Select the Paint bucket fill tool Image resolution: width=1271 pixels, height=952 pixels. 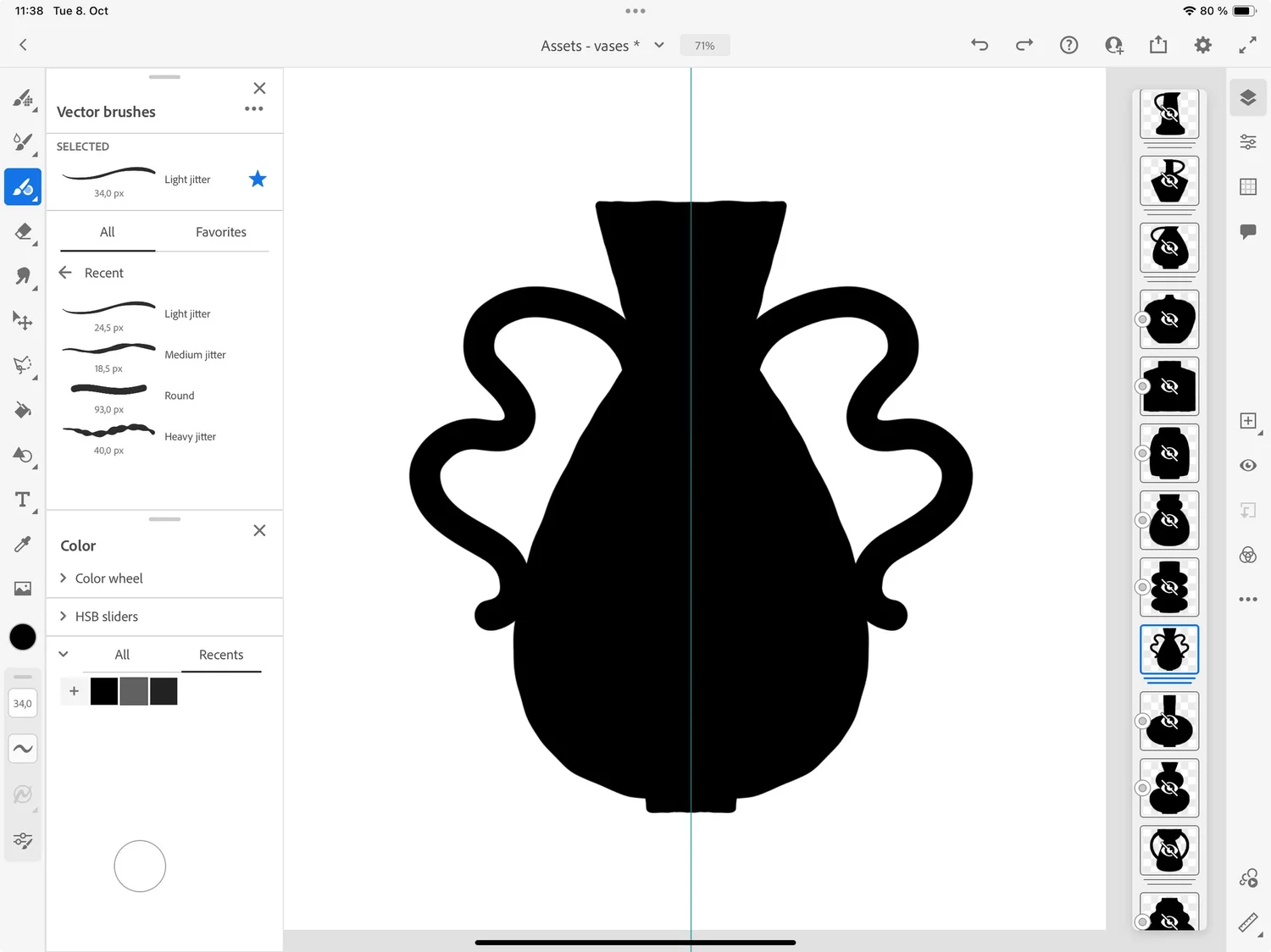click(x=23, y=410)
